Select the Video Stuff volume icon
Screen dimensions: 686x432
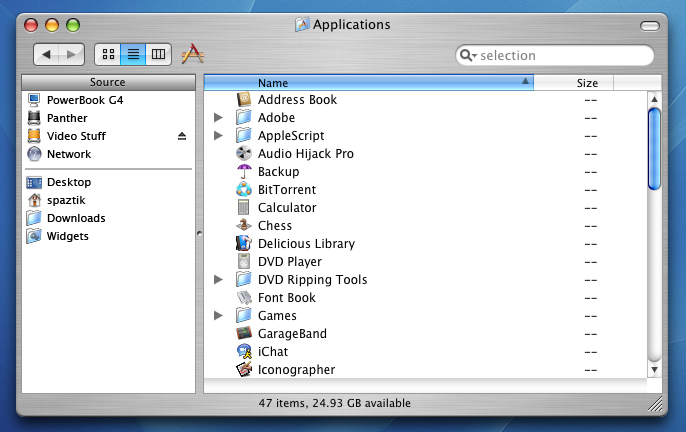[x=34, y=136]
